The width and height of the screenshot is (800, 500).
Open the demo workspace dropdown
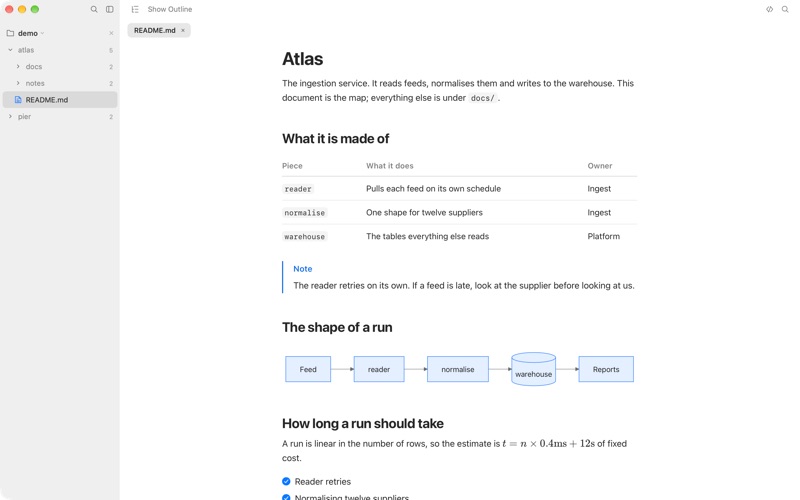[42, 33]
